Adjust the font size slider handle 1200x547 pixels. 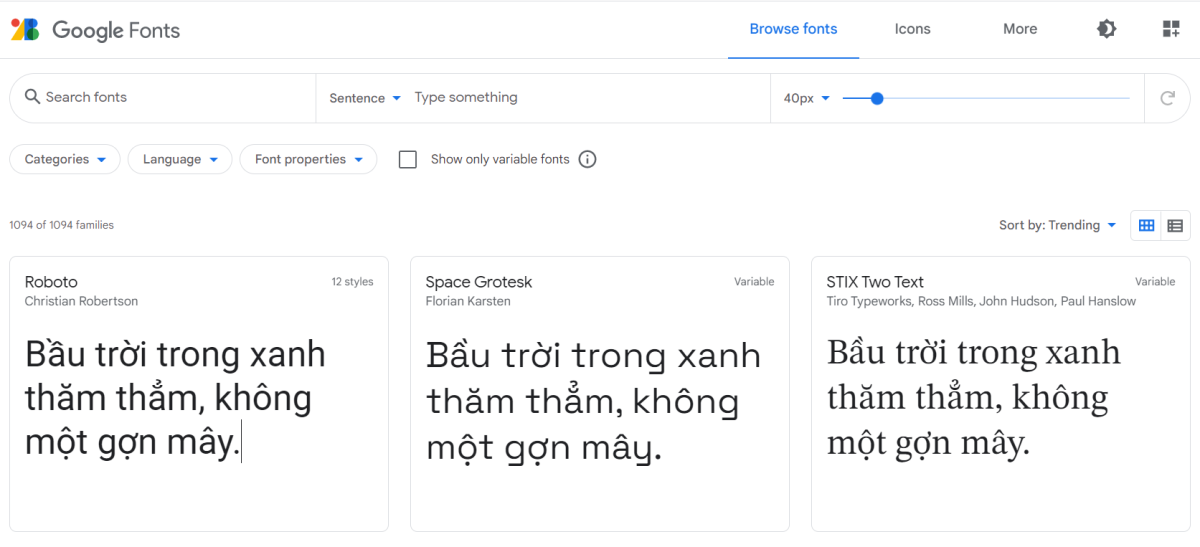(877, 98)
